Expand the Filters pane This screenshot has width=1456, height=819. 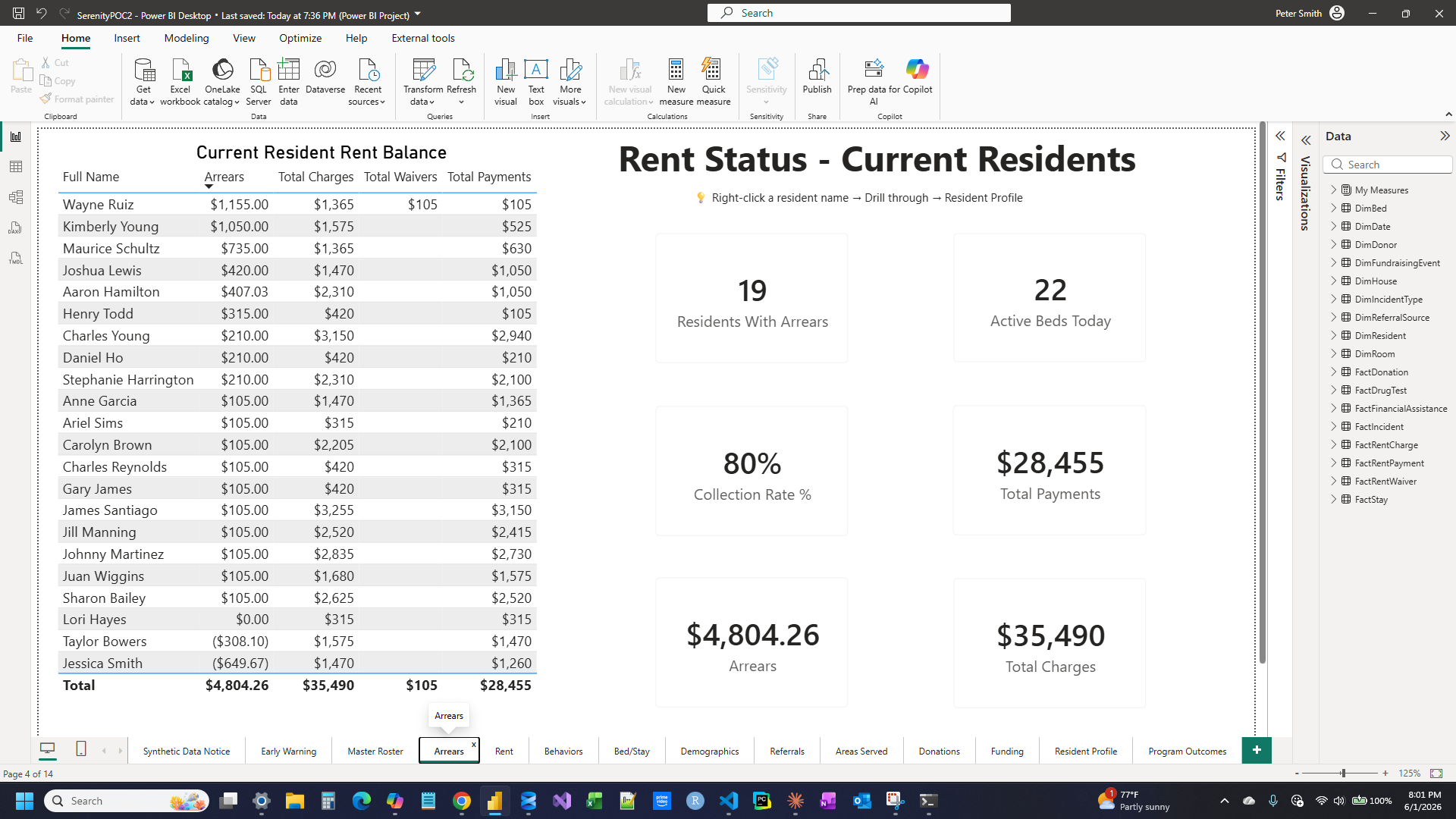click(x=1280, y=136)
